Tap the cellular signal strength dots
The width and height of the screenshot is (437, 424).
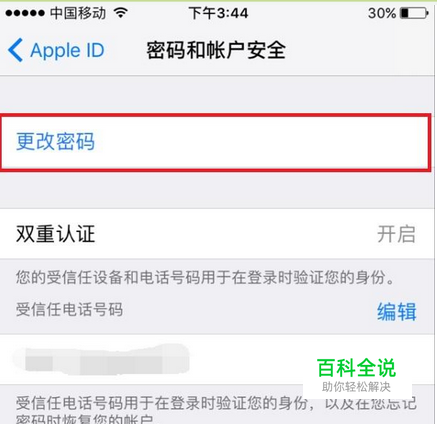[x=25, y=13]
